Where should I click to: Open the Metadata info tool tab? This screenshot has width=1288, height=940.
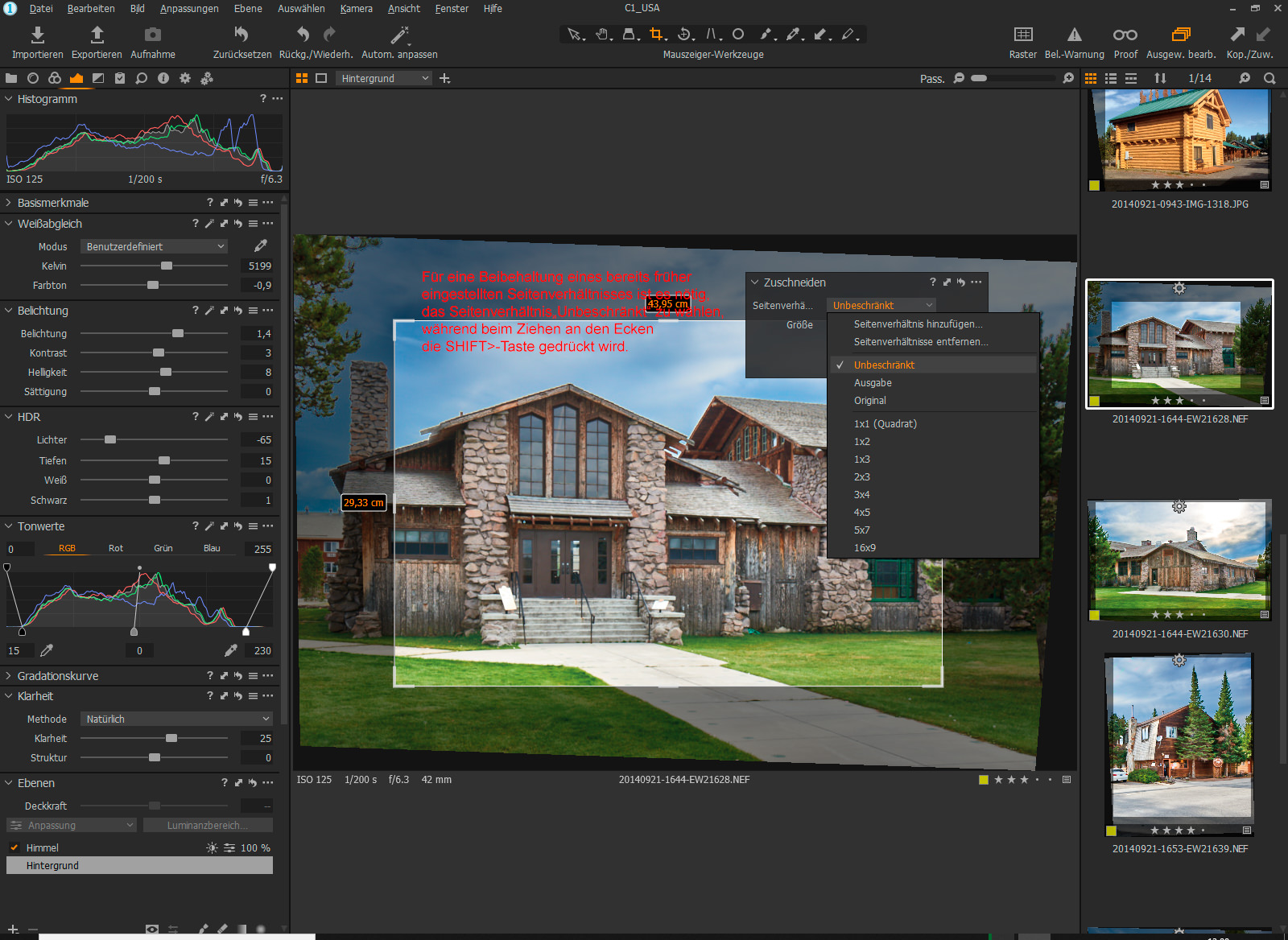point(163,78)
